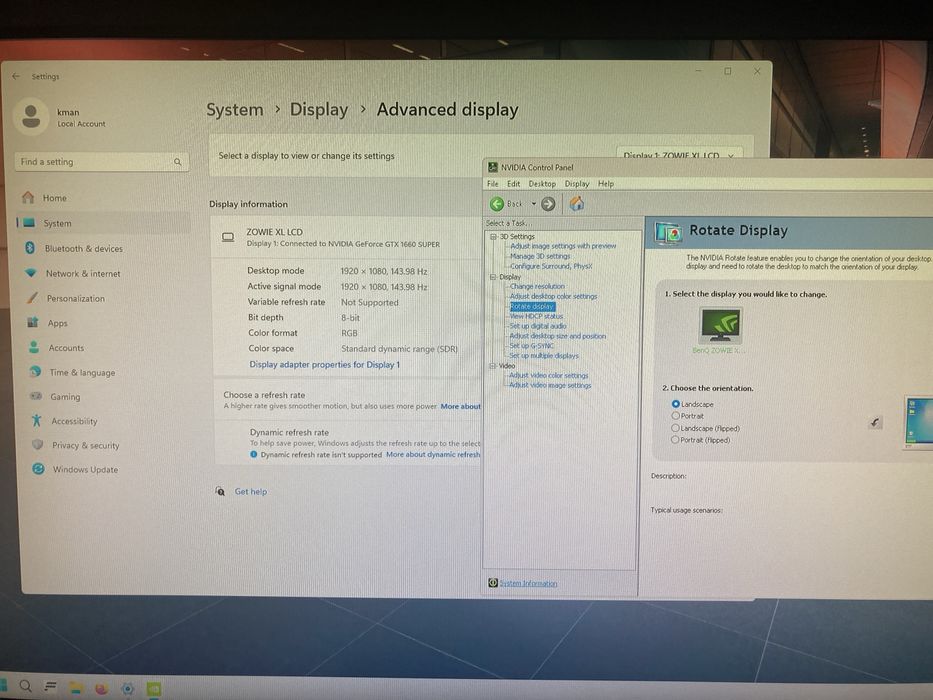The height and width of the screenshot is (700, 933).
Task: Open Adjust image settings with preview
Action: coord(563,246)
